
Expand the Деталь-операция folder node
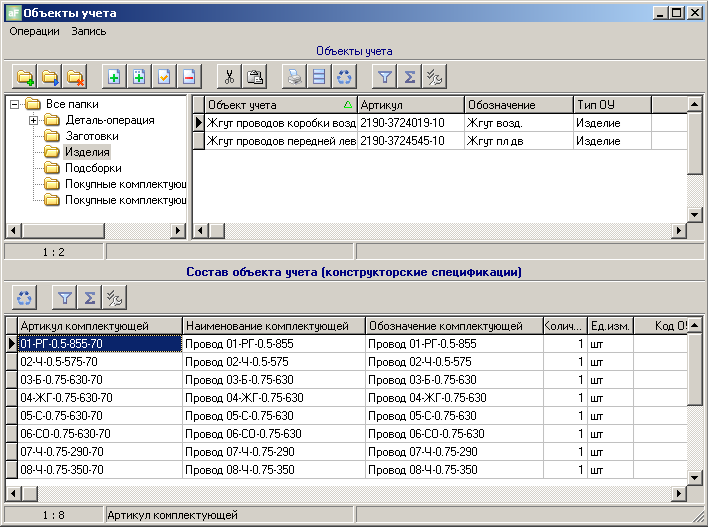(33, 120)
